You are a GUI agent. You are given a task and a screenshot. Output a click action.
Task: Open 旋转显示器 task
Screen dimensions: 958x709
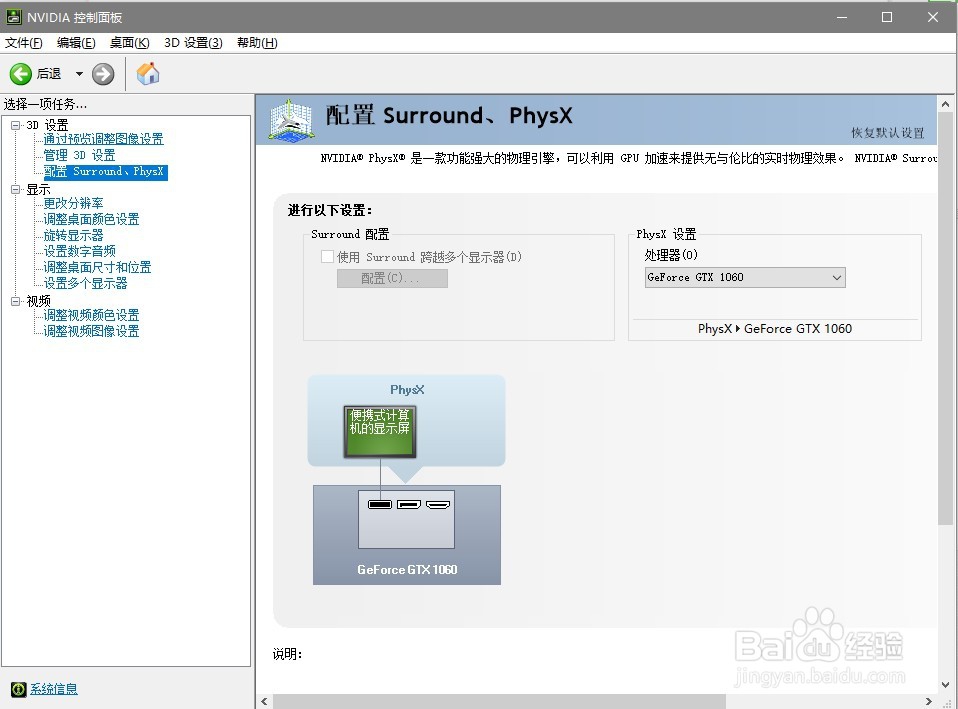[x=73, y=235]
